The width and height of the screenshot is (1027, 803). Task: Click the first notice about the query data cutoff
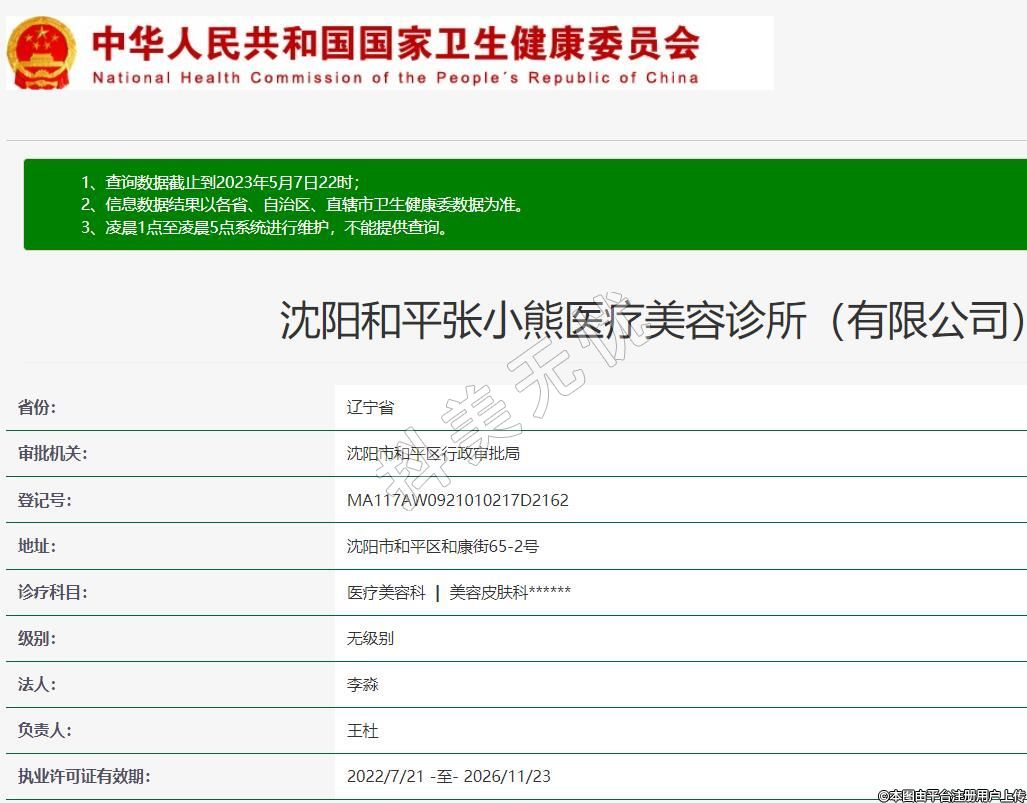pos(220,182)
